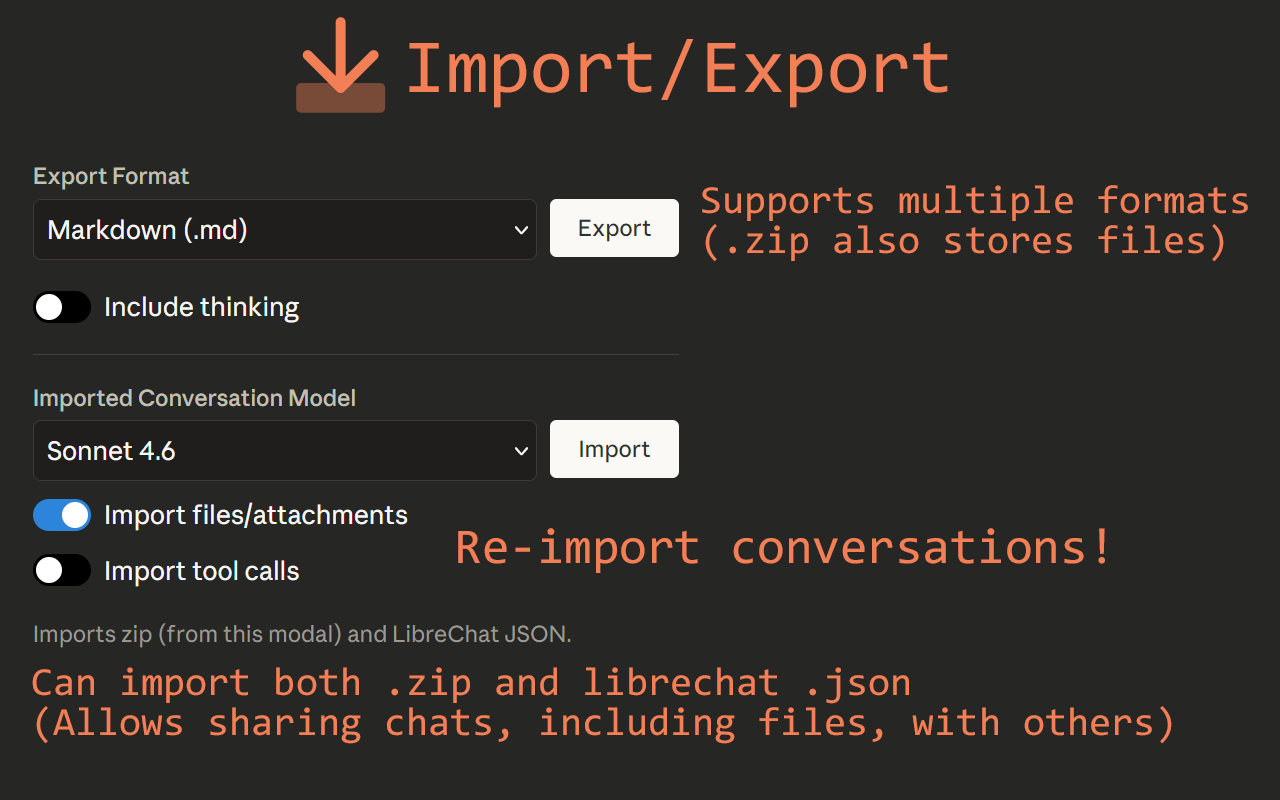The height and width of the screenshot is (800, 1280).
Task: Click the Export button
Action: [614, 228]
